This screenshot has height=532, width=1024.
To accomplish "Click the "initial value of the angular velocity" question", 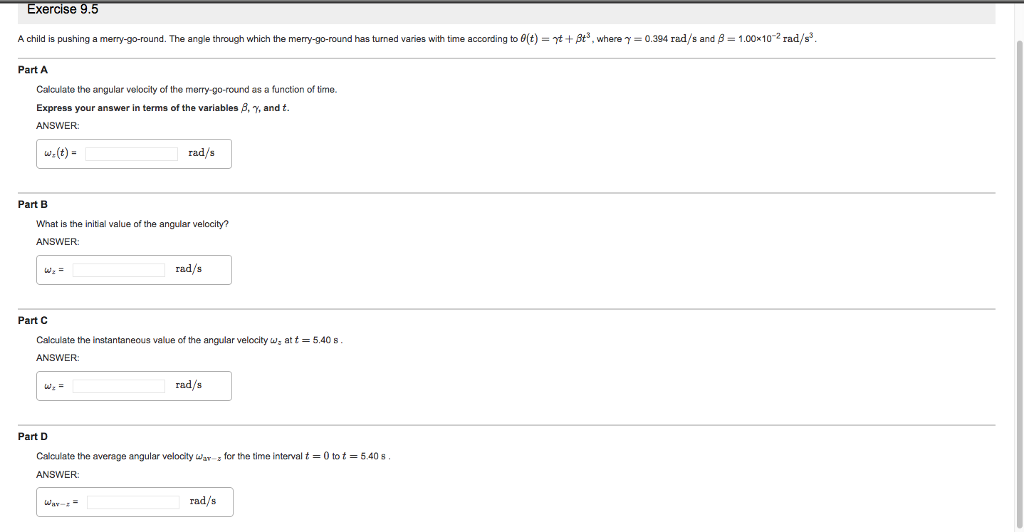I will pyautogui.click(x=132, y=224).
